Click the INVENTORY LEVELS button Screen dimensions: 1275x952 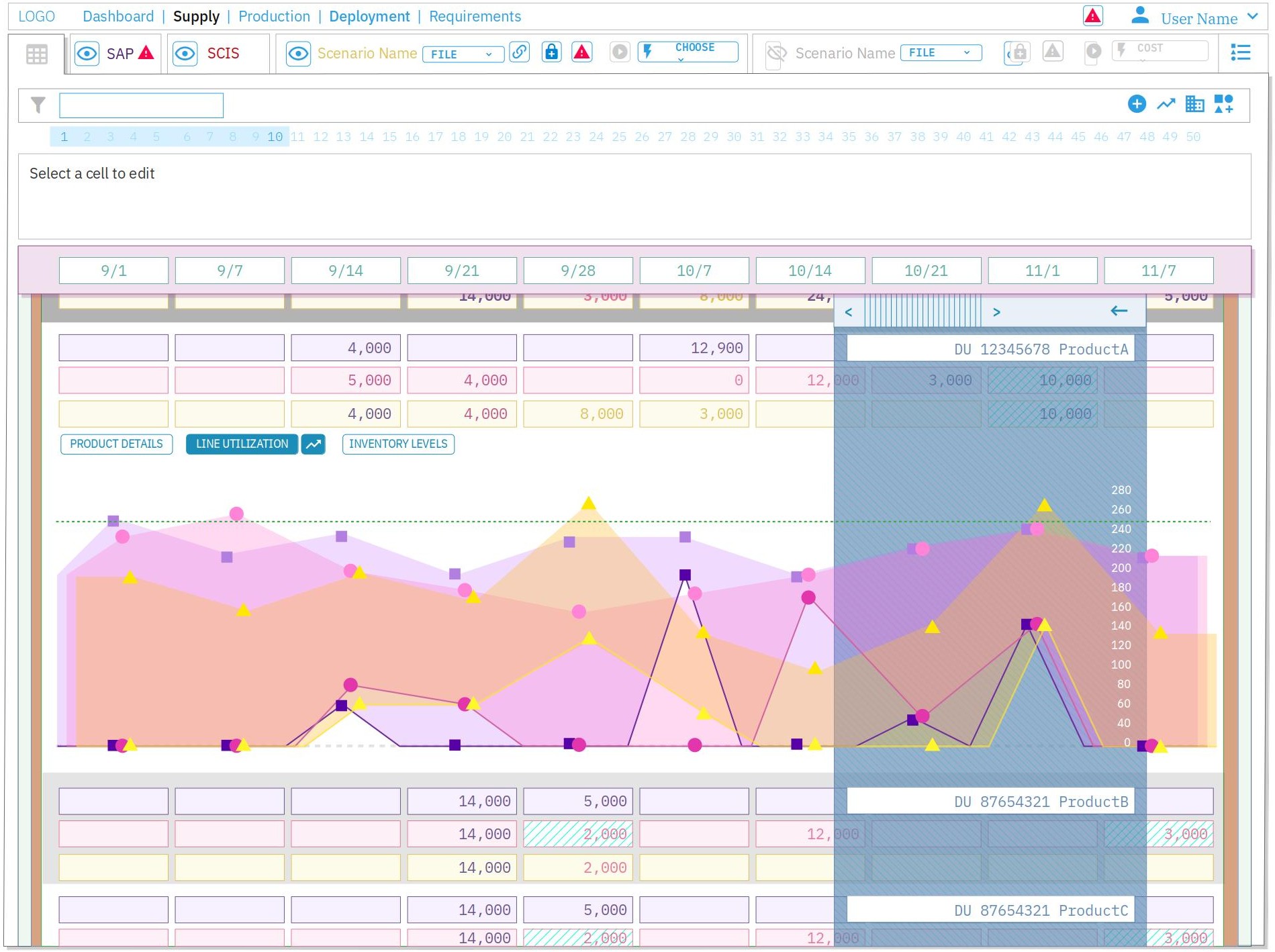click(397, 444)
